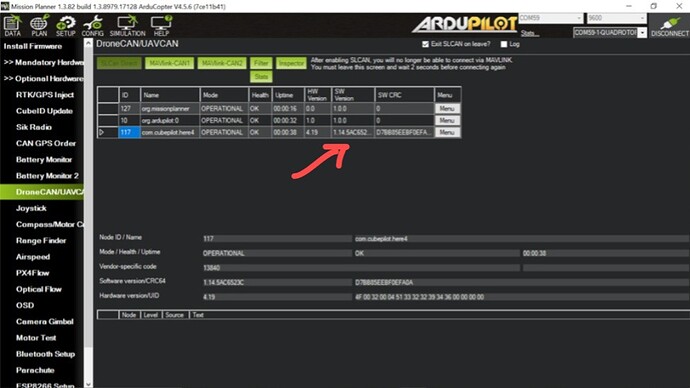Image resolution: width=690 pixels, height=388 pixels.
Task: Open the CONFIG tuning icon
Action: [x=92, y=26]
